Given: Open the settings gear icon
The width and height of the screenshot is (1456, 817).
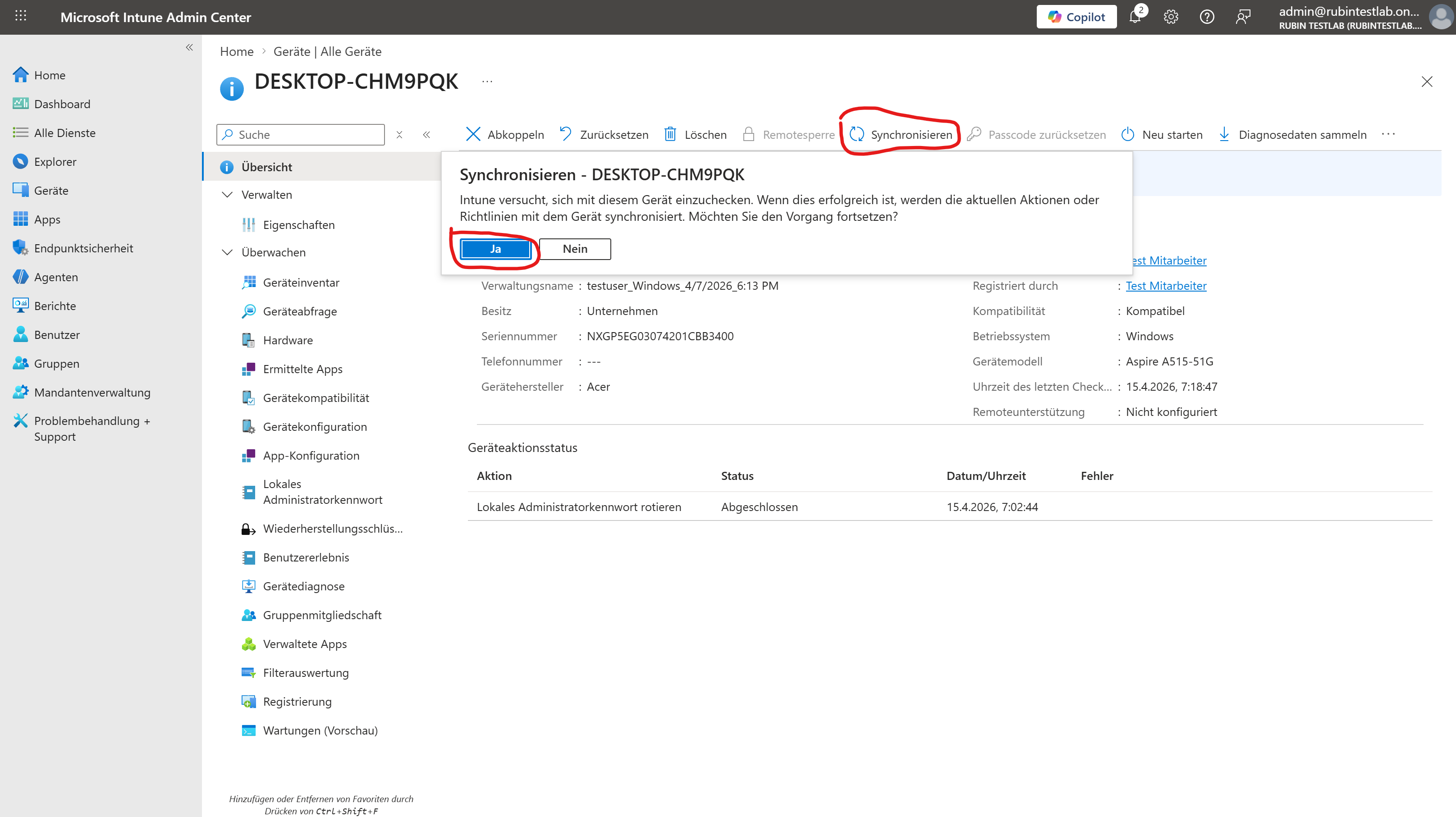Looking at the screenshot, I should pos(1171,17).
